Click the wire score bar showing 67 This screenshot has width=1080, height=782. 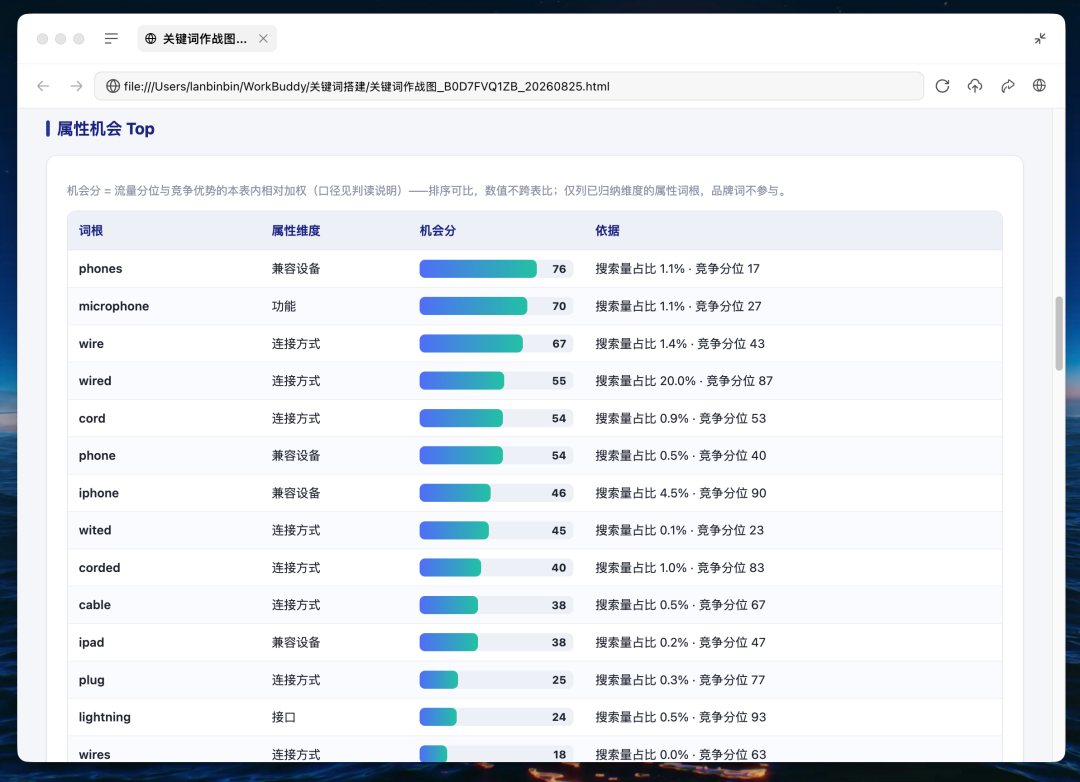[496, 343]
